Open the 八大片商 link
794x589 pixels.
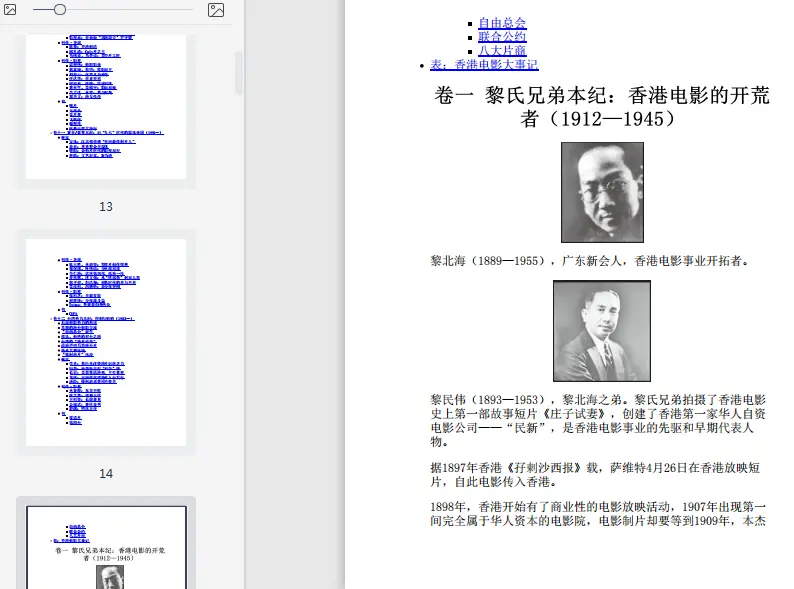(502, 51)
